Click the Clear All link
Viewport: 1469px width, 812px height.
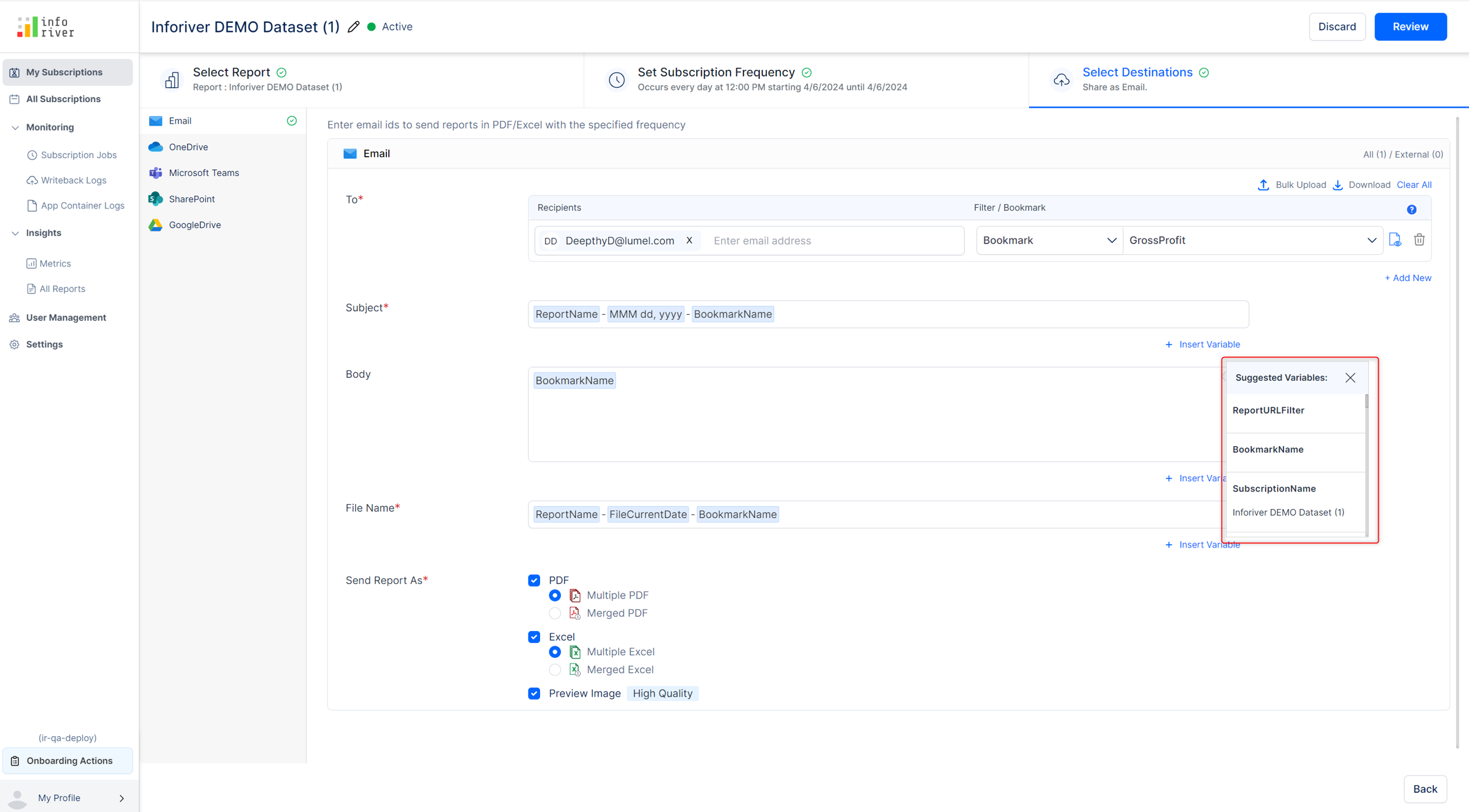pos(1414,185)
